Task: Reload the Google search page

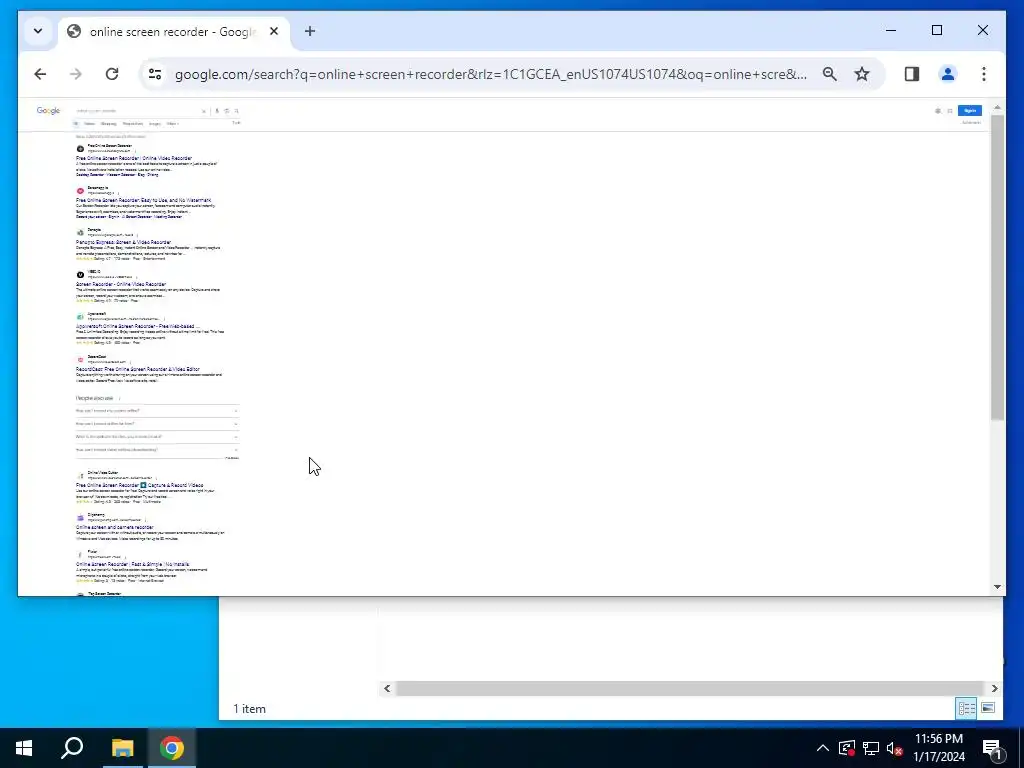Action: (x=112, y=74)
